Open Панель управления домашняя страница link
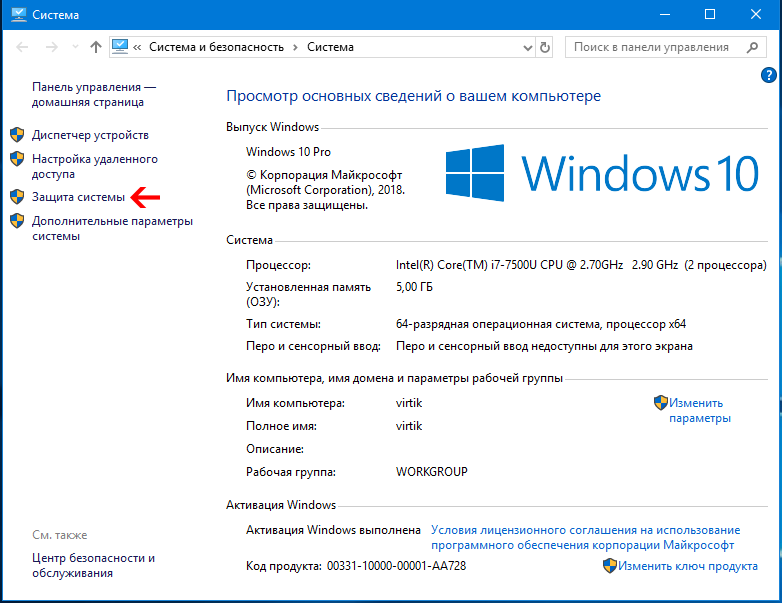This screenshot has width=782, height=603. [94, 94]
